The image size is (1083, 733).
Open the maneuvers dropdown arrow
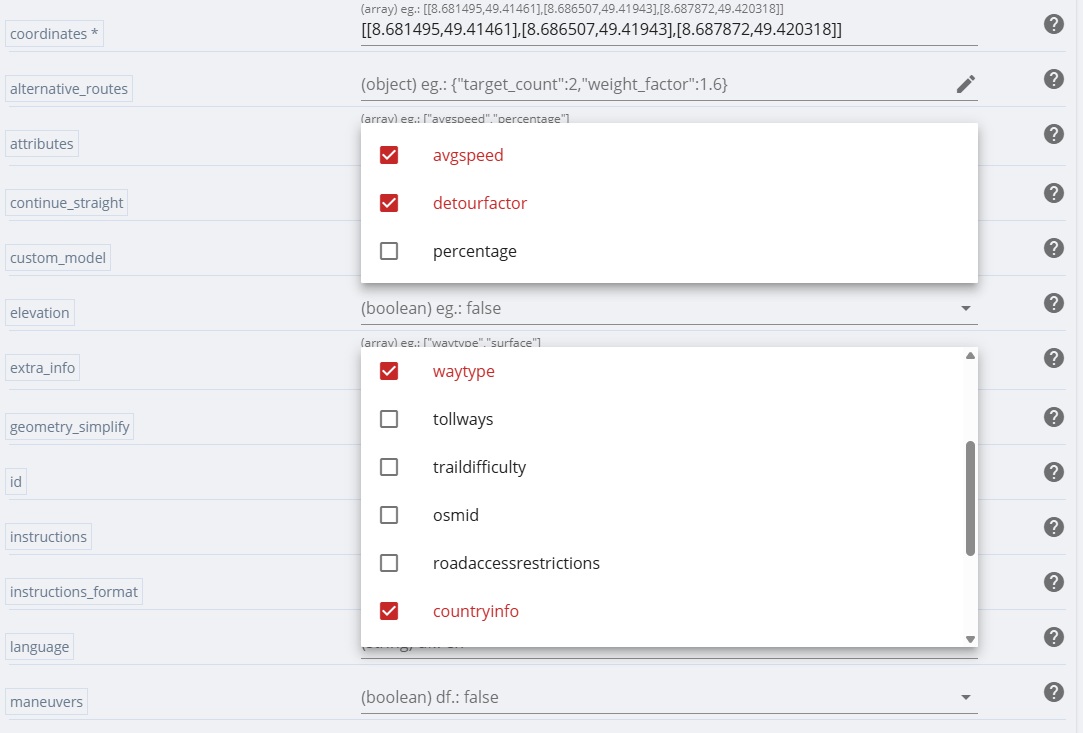click(x=966, y=697)
